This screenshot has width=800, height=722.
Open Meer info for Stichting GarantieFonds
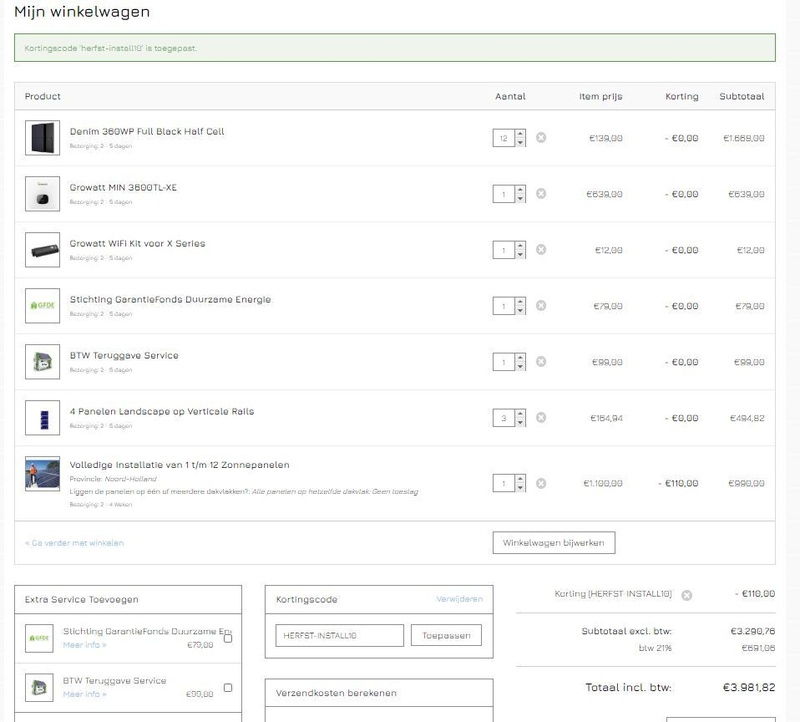tap(85, 645)
